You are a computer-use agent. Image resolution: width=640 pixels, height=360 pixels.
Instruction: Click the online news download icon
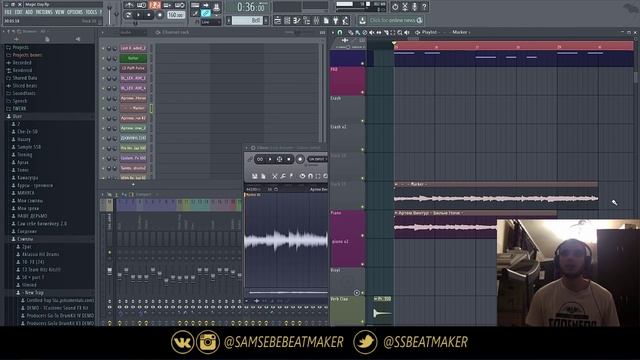pyautogui.click(x=362, y=20)
